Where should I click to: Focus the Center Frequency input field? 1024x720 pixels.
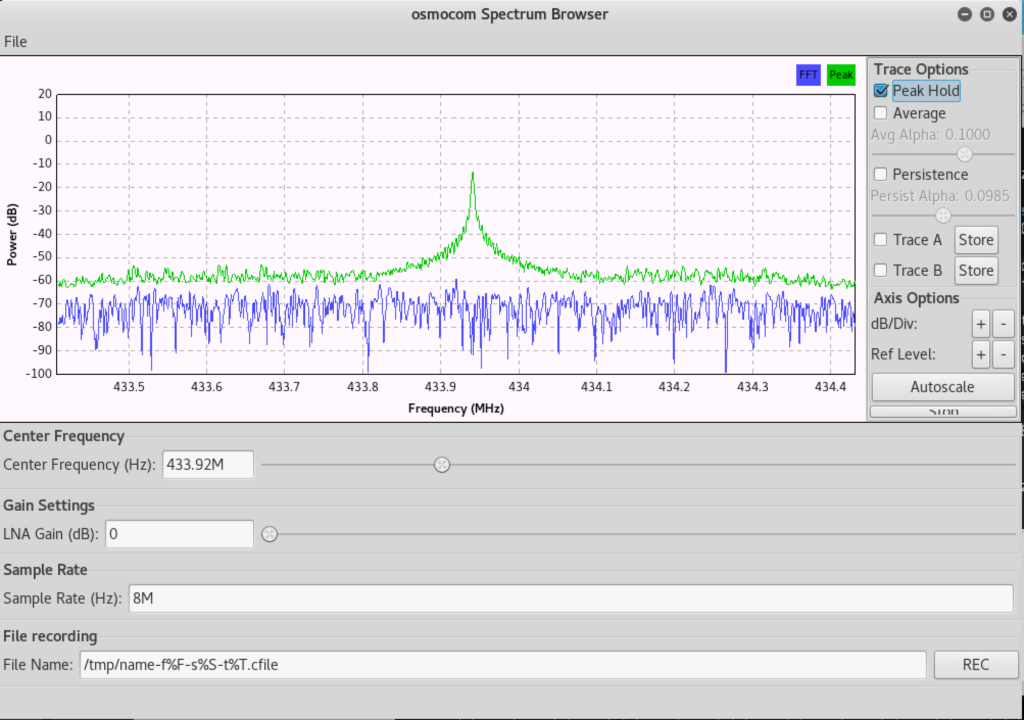click(208, 465)
